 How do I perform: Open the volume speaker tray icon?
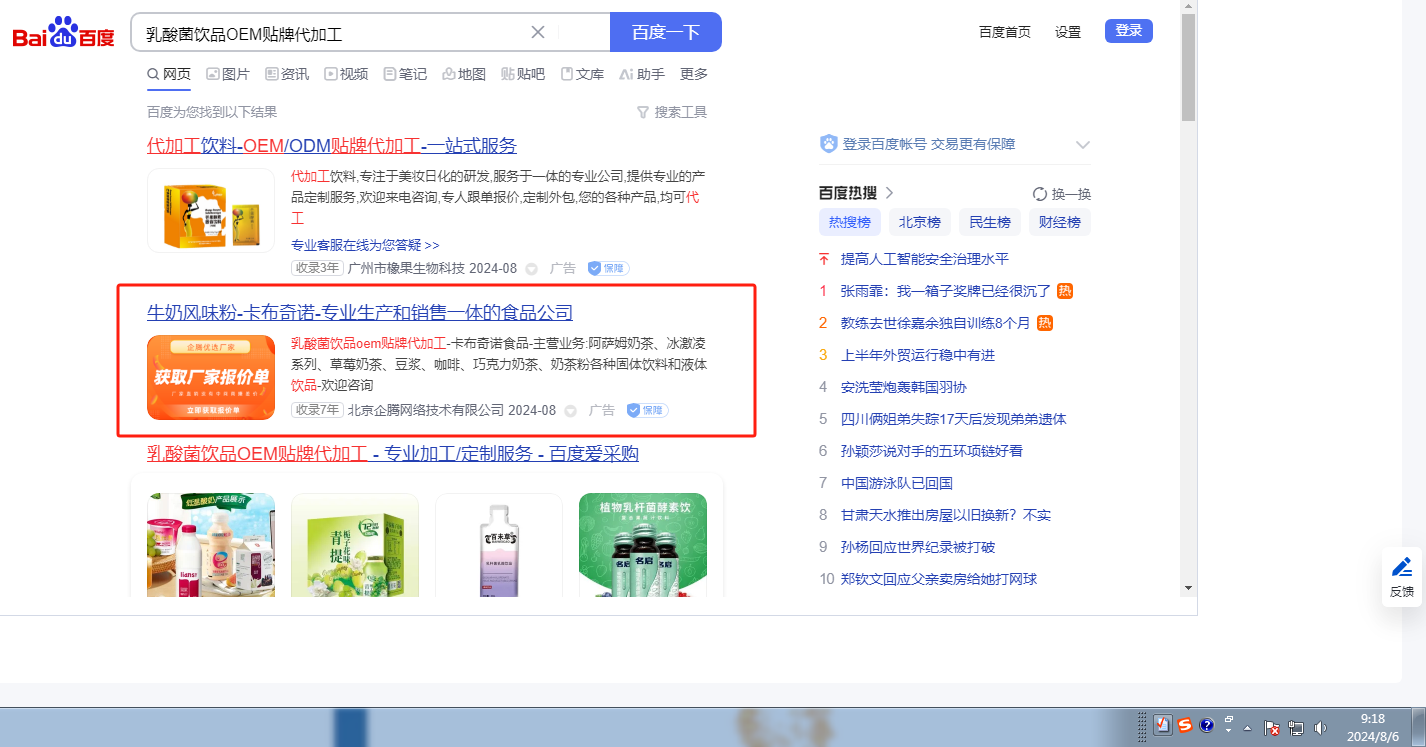coord(1320,727)
